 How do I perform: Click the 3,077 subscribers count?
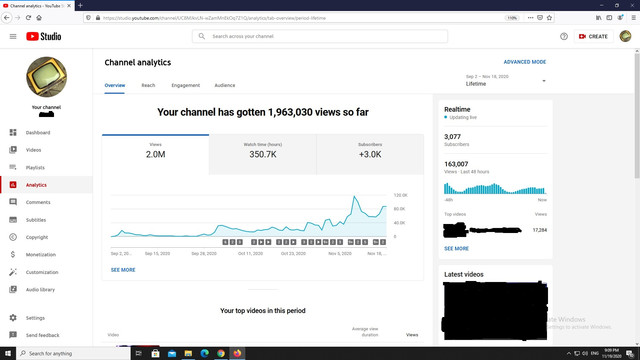[x=452, y=137]
